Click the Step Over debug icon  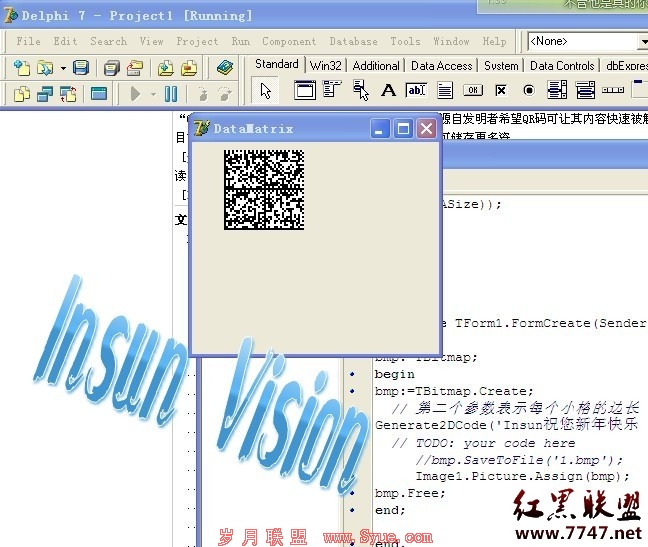(225, 94)
